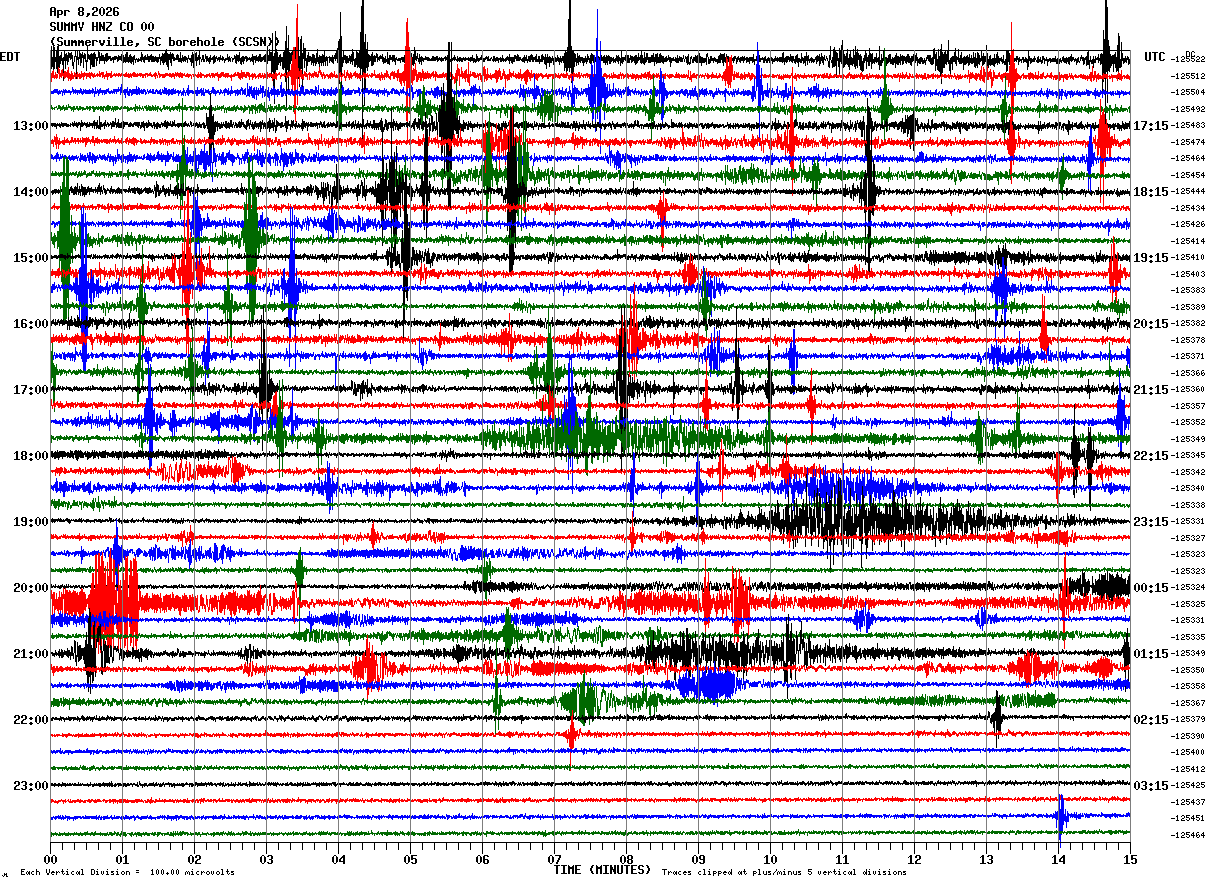
Task: Click the '20:00' EDT hour label
Action: point(31,588)
